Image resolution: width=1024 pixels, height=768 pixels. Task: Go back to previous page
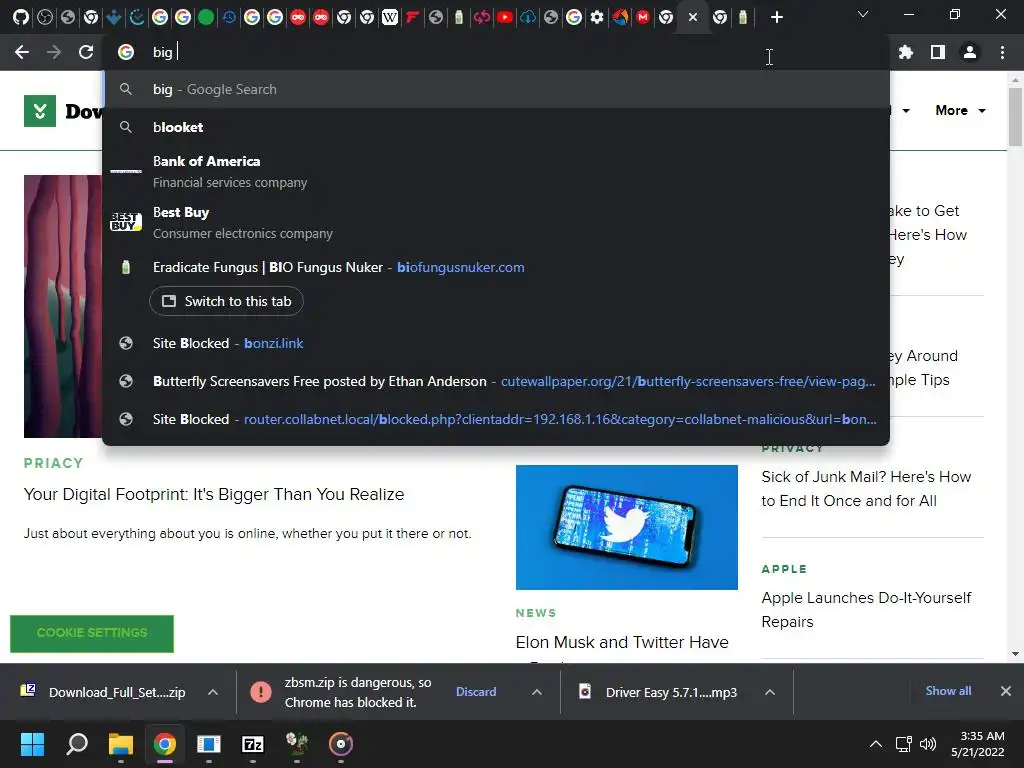point(22,52)
